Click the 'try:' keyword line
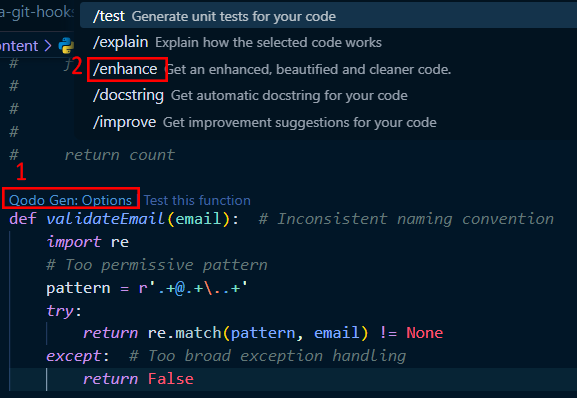 [x=64, y=311]
